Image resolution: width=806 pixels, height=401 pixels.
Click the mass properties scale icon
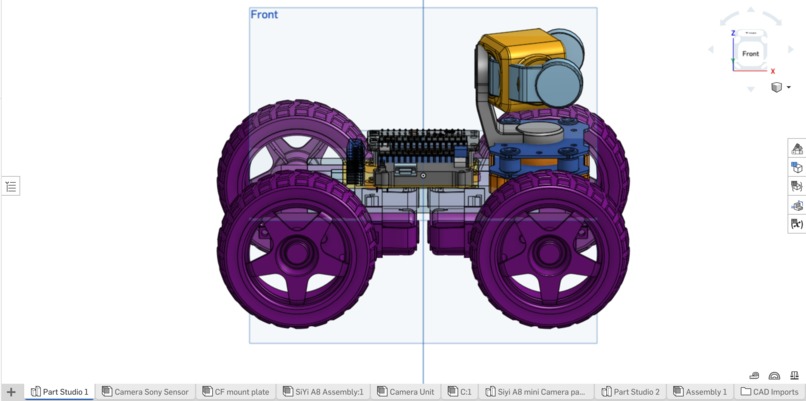pyautogui.click(x=796, y=375)
